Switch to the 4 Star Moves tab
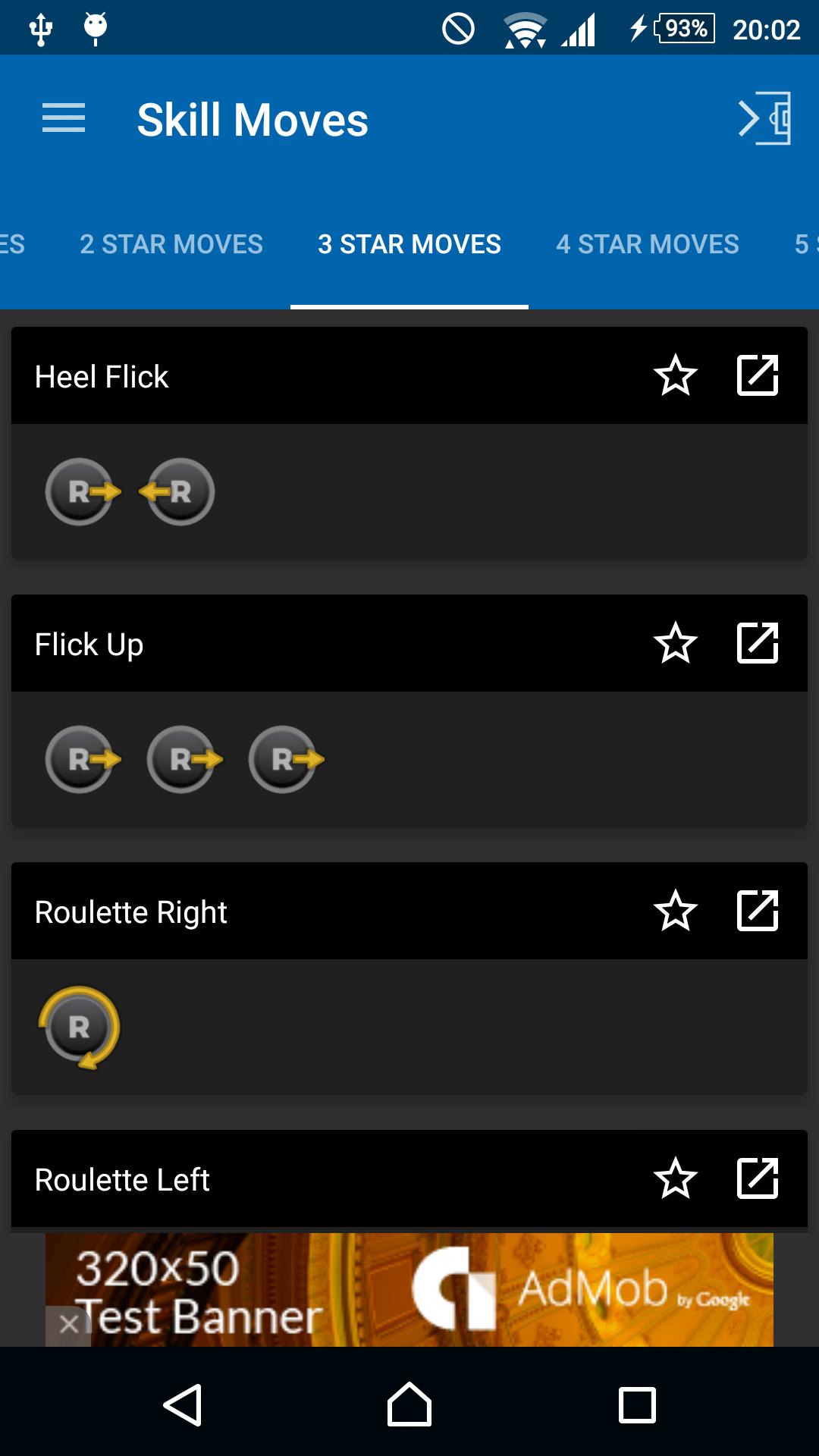The width and height of the screenshot is (819, 1456). click(648, 244)
